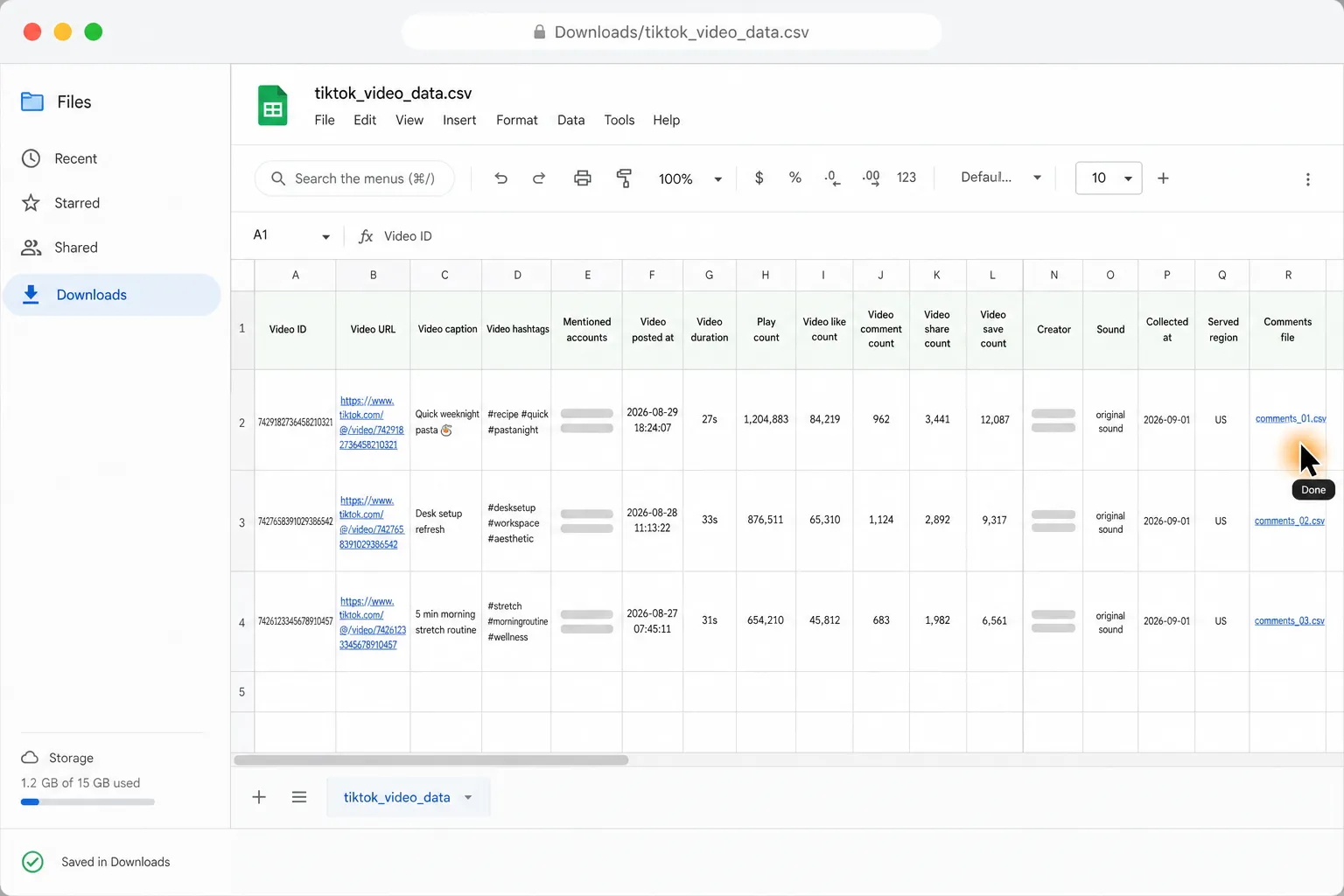The height and width of the screenshot is (896, 1344).
Task: Add a new sheet with plus icon
Action: coord(259,797)
